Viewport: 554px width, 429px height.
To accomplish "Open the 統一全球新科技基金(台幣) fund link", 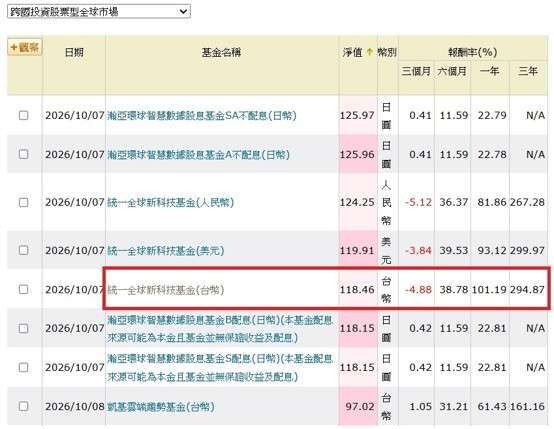I will click(x=165, y=290).
